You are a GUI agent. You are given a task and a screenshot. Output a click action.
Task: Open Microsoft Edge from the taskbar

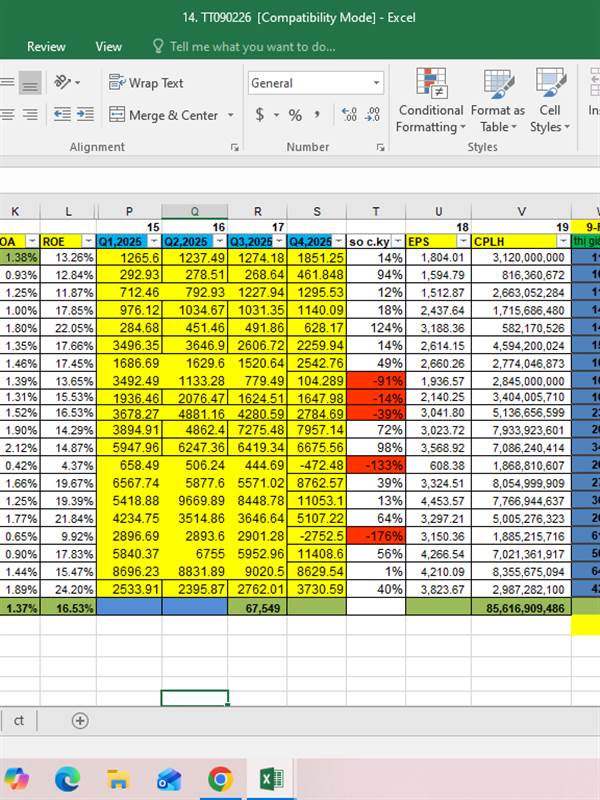(67, 779)
